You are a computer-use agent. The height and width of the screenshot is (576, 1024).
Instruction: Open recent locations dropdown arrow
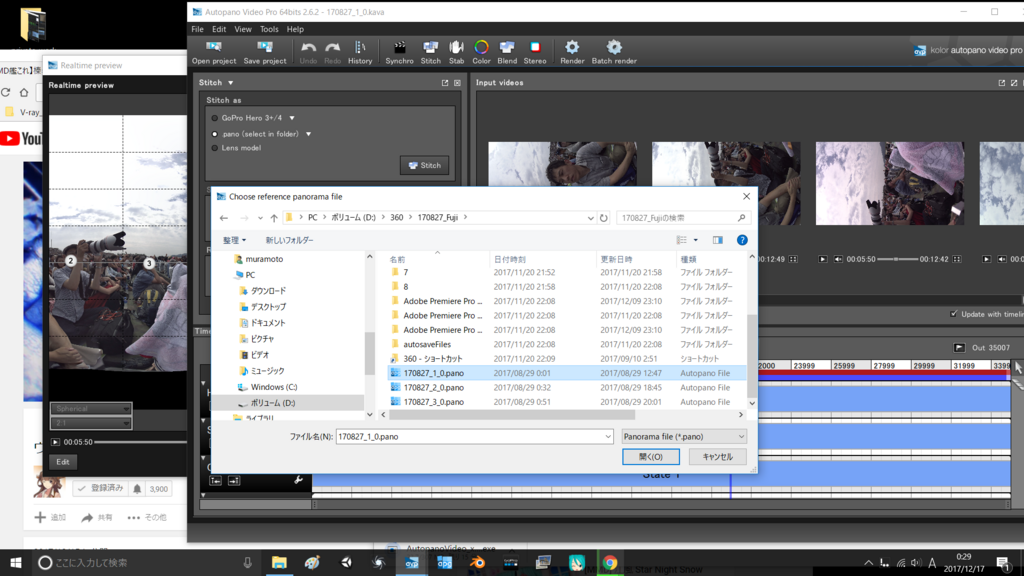(x=260, y=218)
